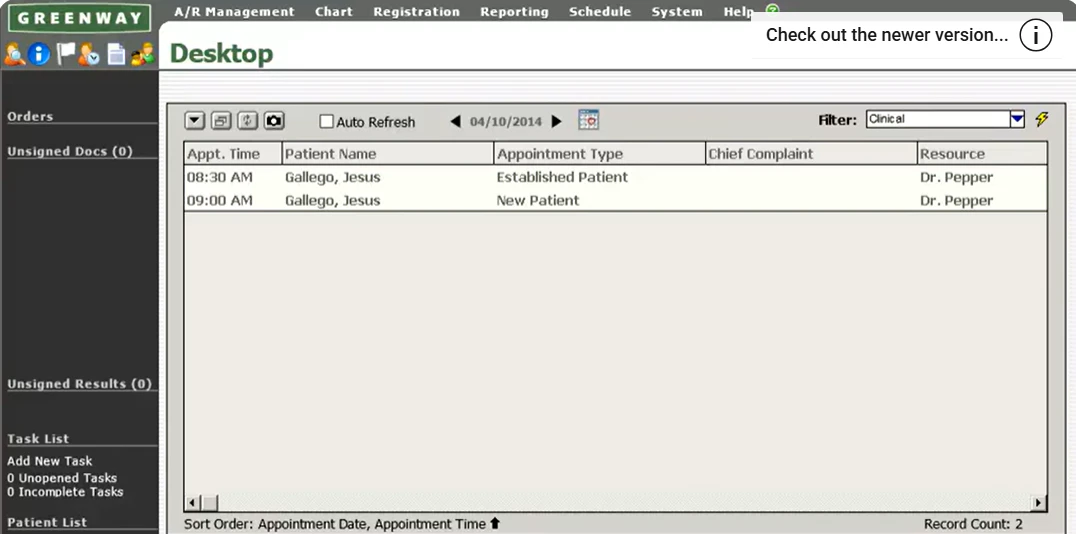Open Unsigned Results (0) section
Viewport: 1076px width, 534px height.
80,384
